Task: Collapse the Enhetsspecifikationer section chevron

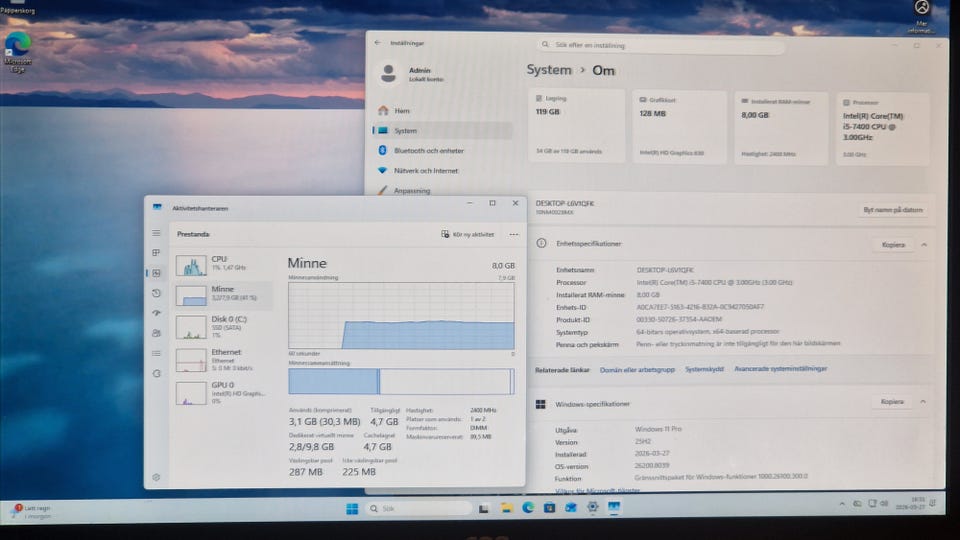Action: point(923,244)
